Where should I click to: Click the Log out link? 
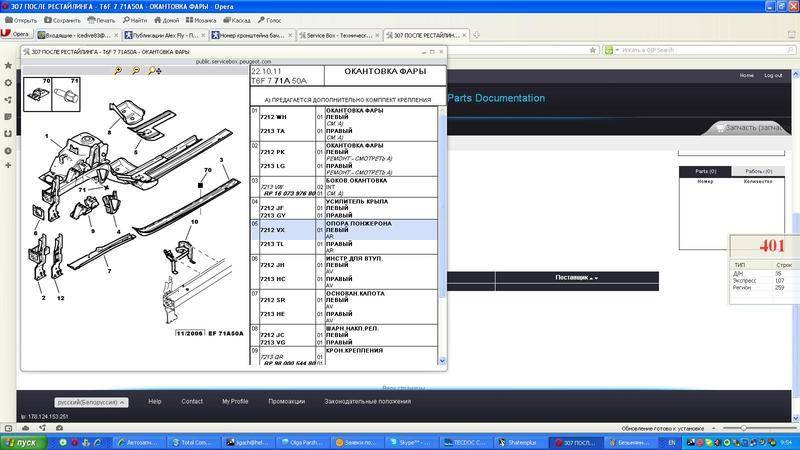pyautogui.click(x=773, y=75)
